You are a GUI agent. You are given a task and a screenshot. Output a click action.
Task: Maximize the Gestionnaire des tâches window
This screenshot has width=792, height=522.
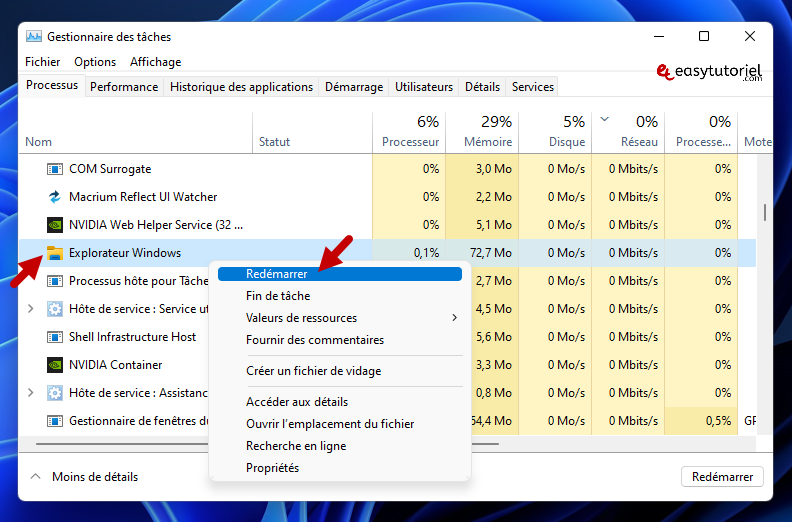click(704, 36)
